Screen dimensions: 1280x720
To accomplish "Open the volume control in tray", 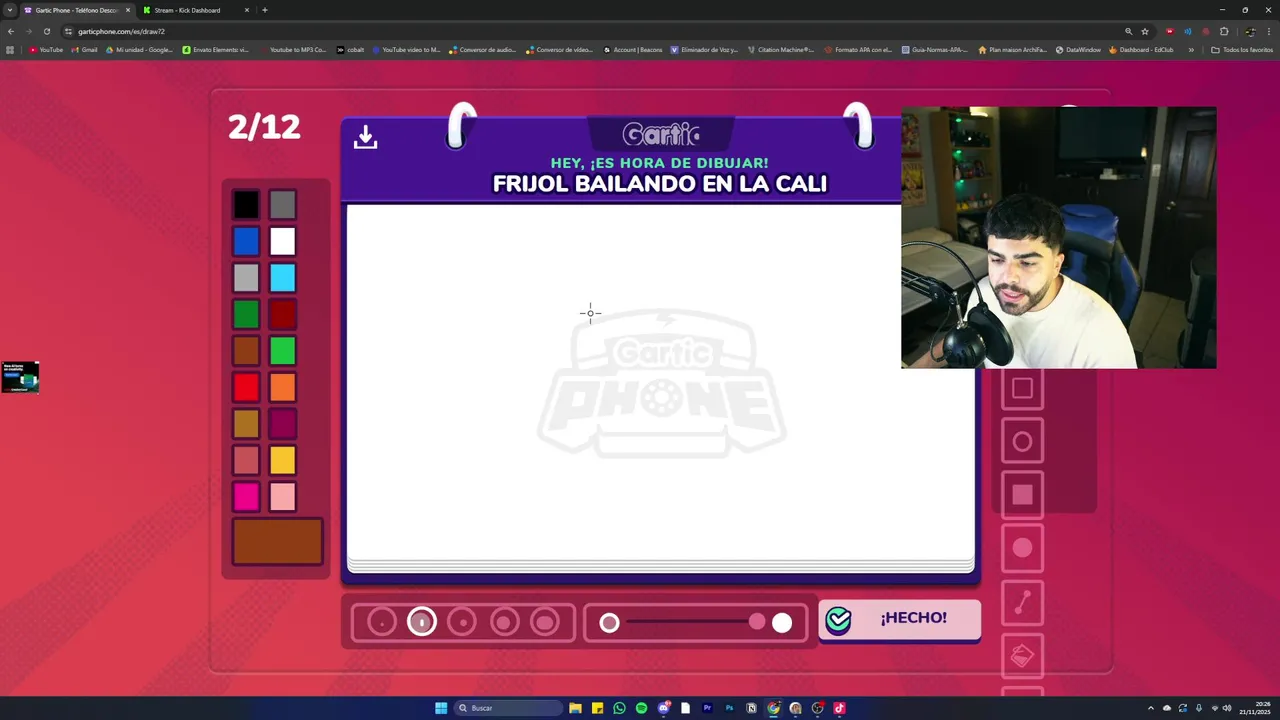I will pos(1227,708).
